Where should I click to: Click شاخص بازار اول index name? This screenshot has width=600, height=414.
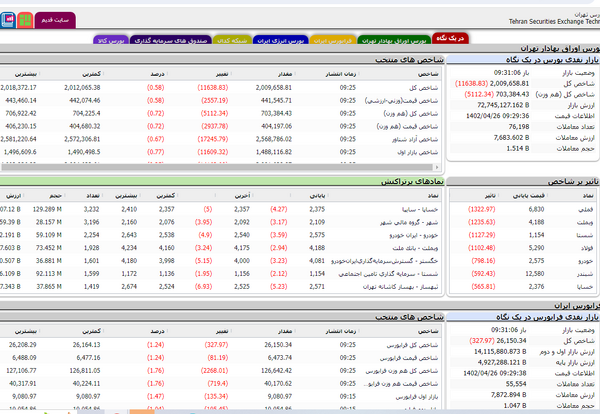pyautogui.click(x=417, y=152)
